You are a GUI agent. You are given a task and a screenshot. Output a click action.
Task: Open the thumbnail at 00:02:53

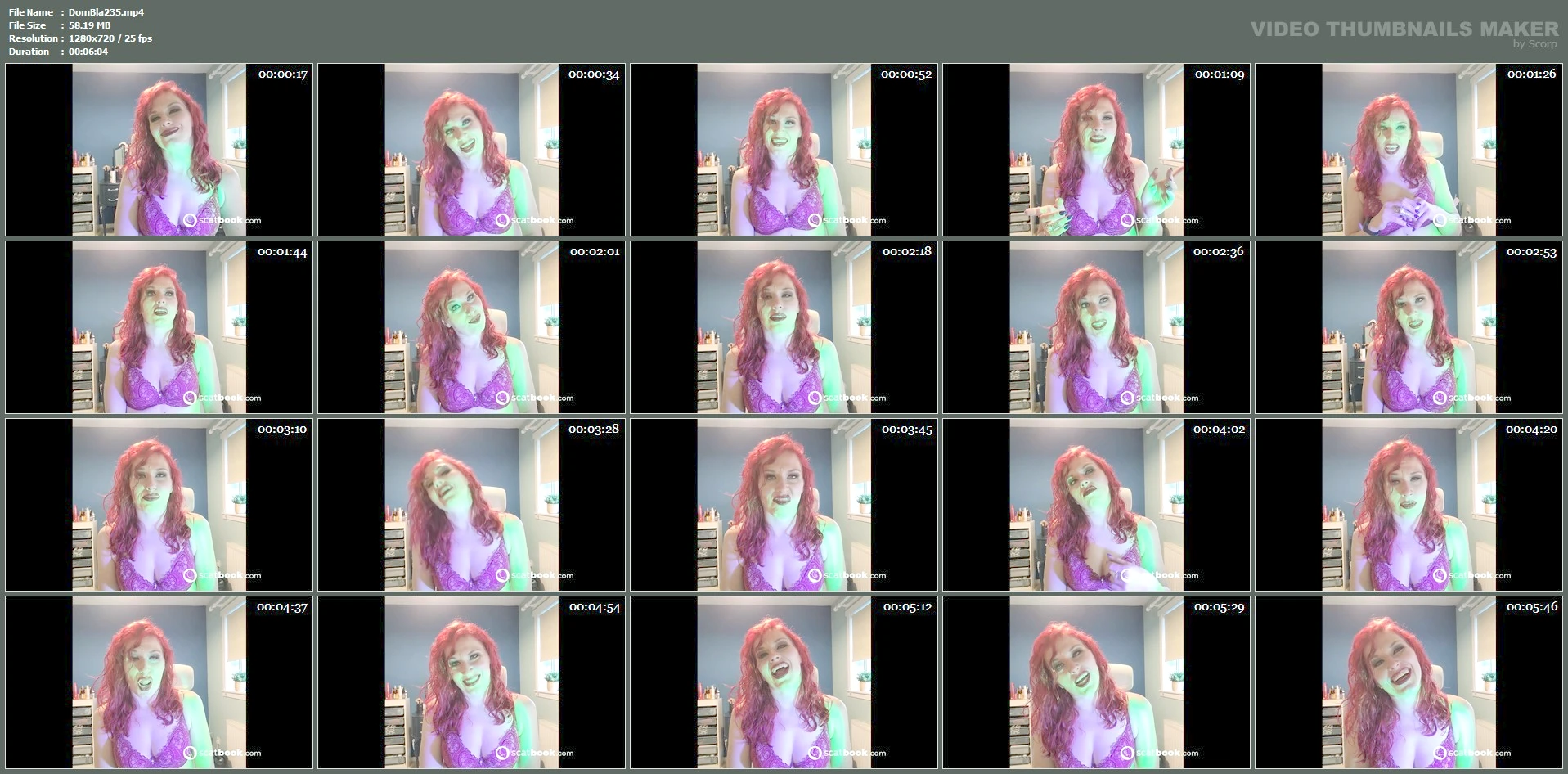tap(1409, 327)
